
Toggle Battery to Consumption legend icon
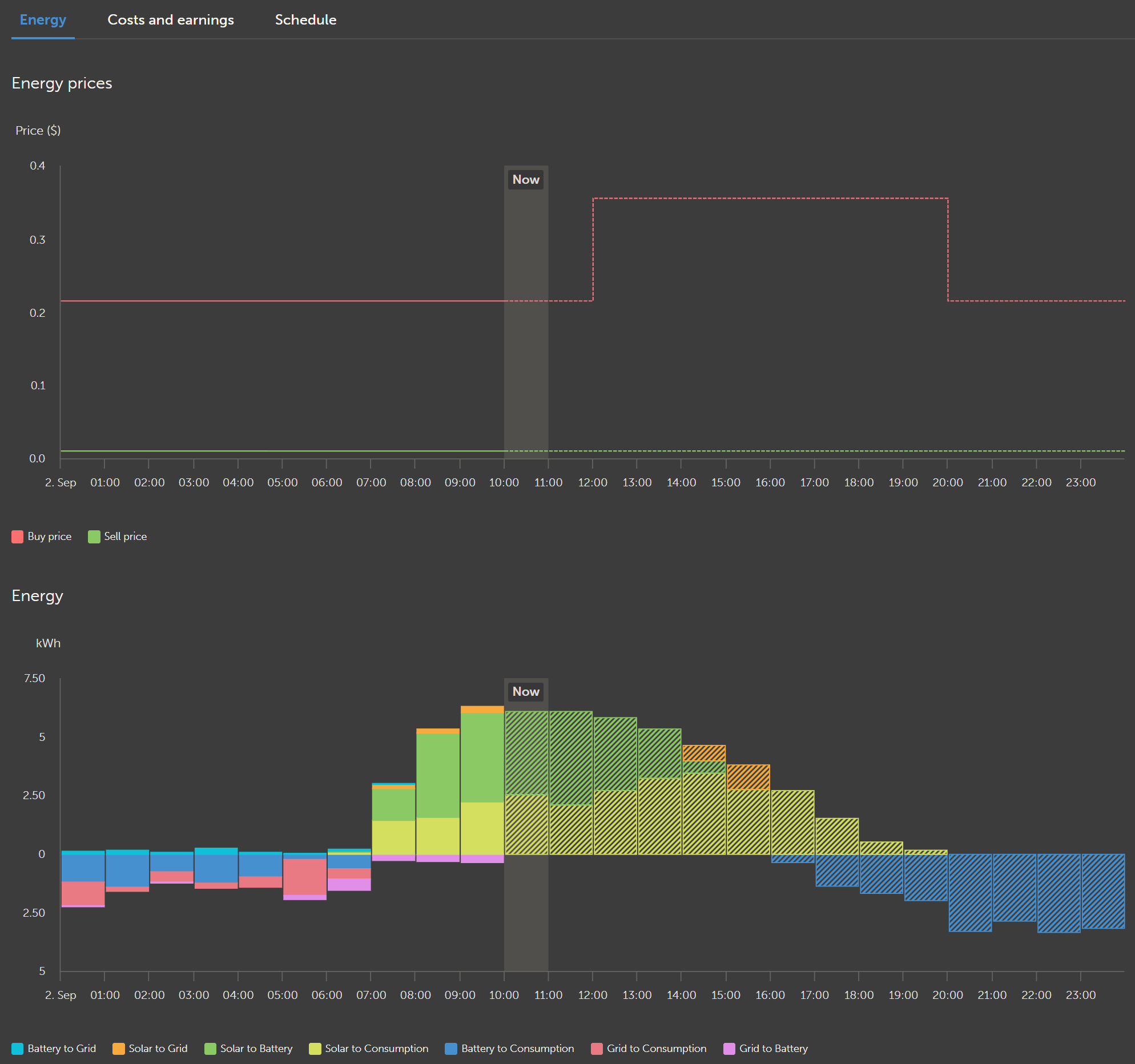[450, 1049]
